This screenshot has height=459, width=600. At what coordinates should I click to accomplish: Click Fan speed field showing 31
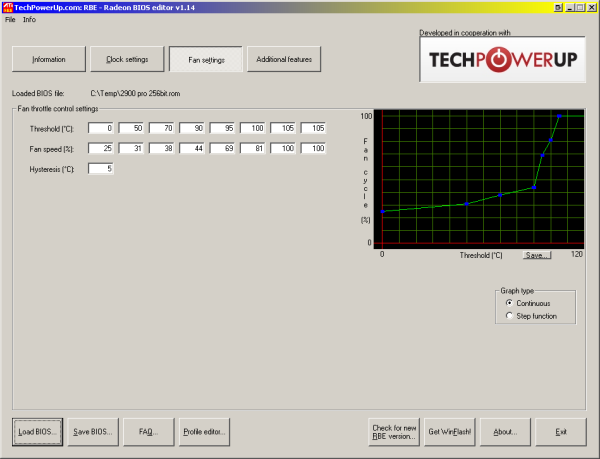click(131, 148)
